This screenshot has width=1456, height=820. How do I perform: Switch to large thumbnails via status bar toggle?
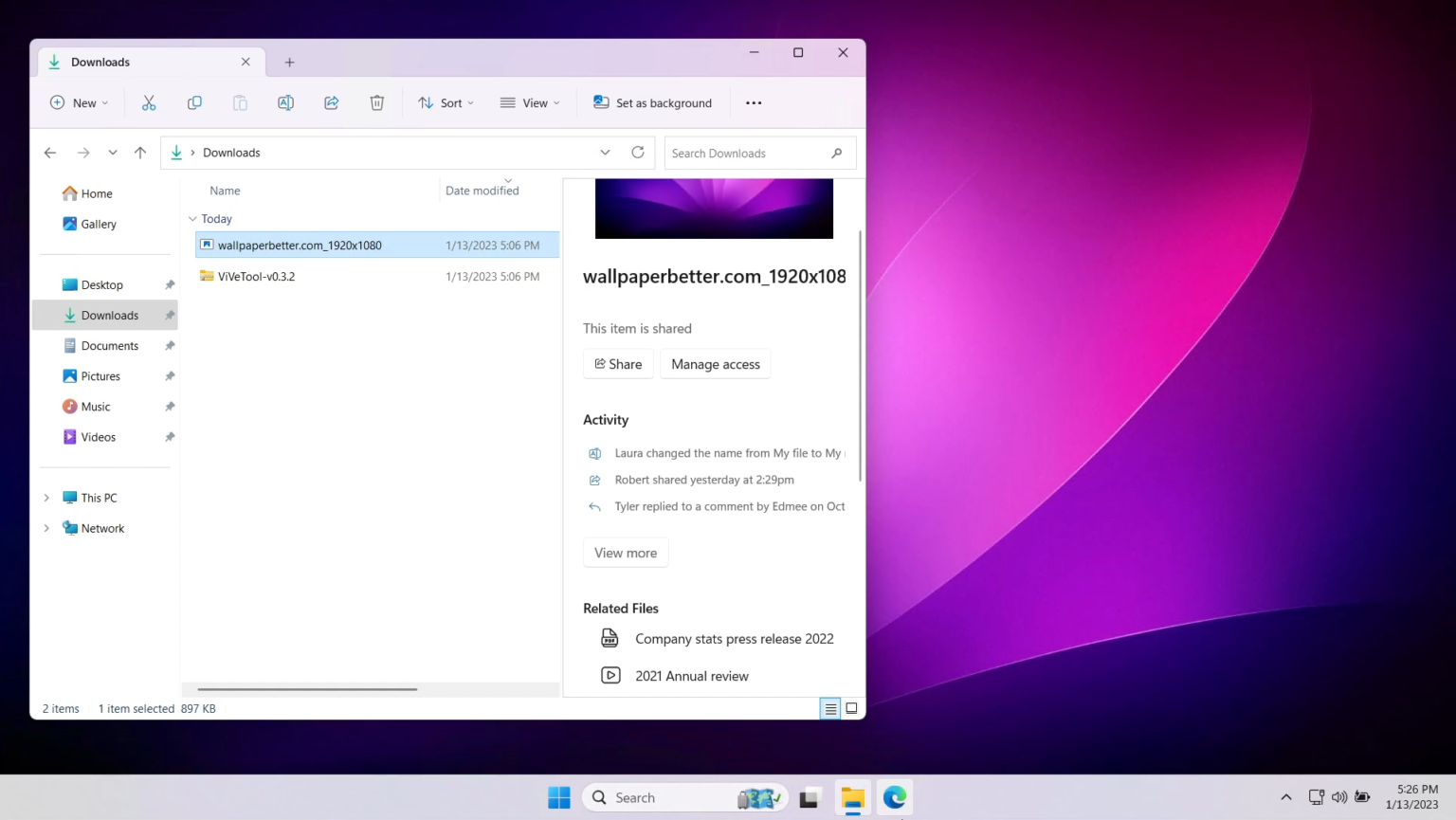pos(850,708)
